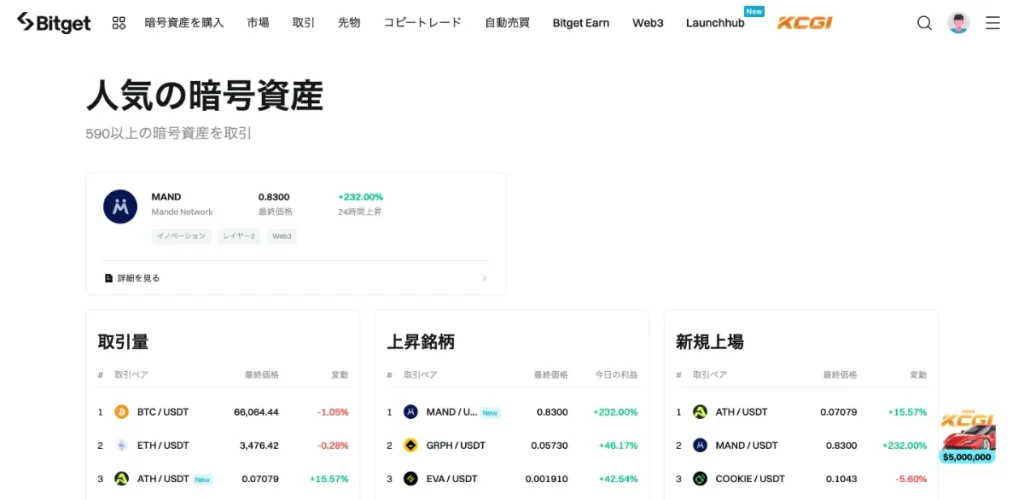The height and width of the screenshot is (500, 1024).
Task: Click ATH coin icon in 新規上場 list
Action: click(x=700, y=412)
